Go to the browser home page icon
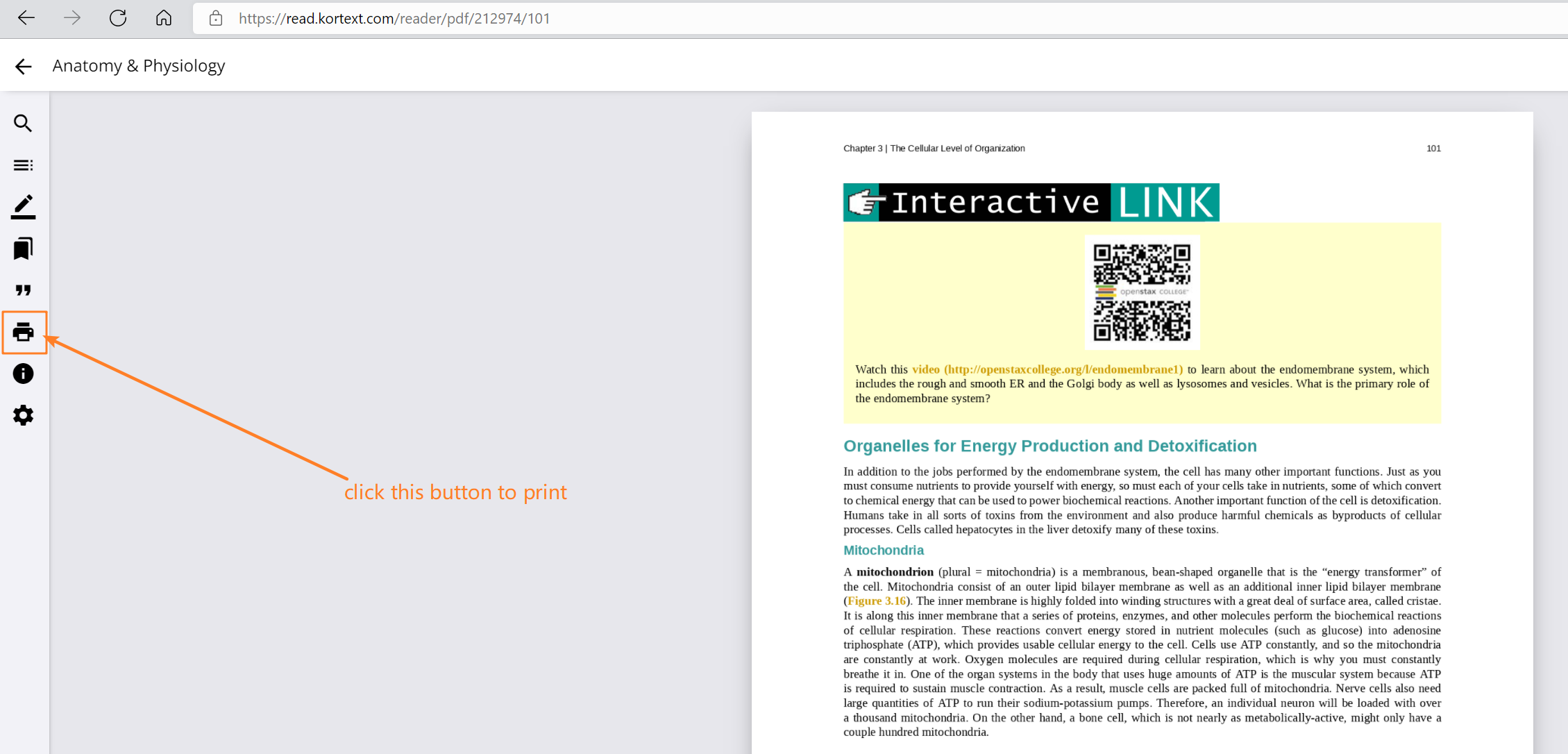This screenshot has height=754, width=1568. [164, 18]
